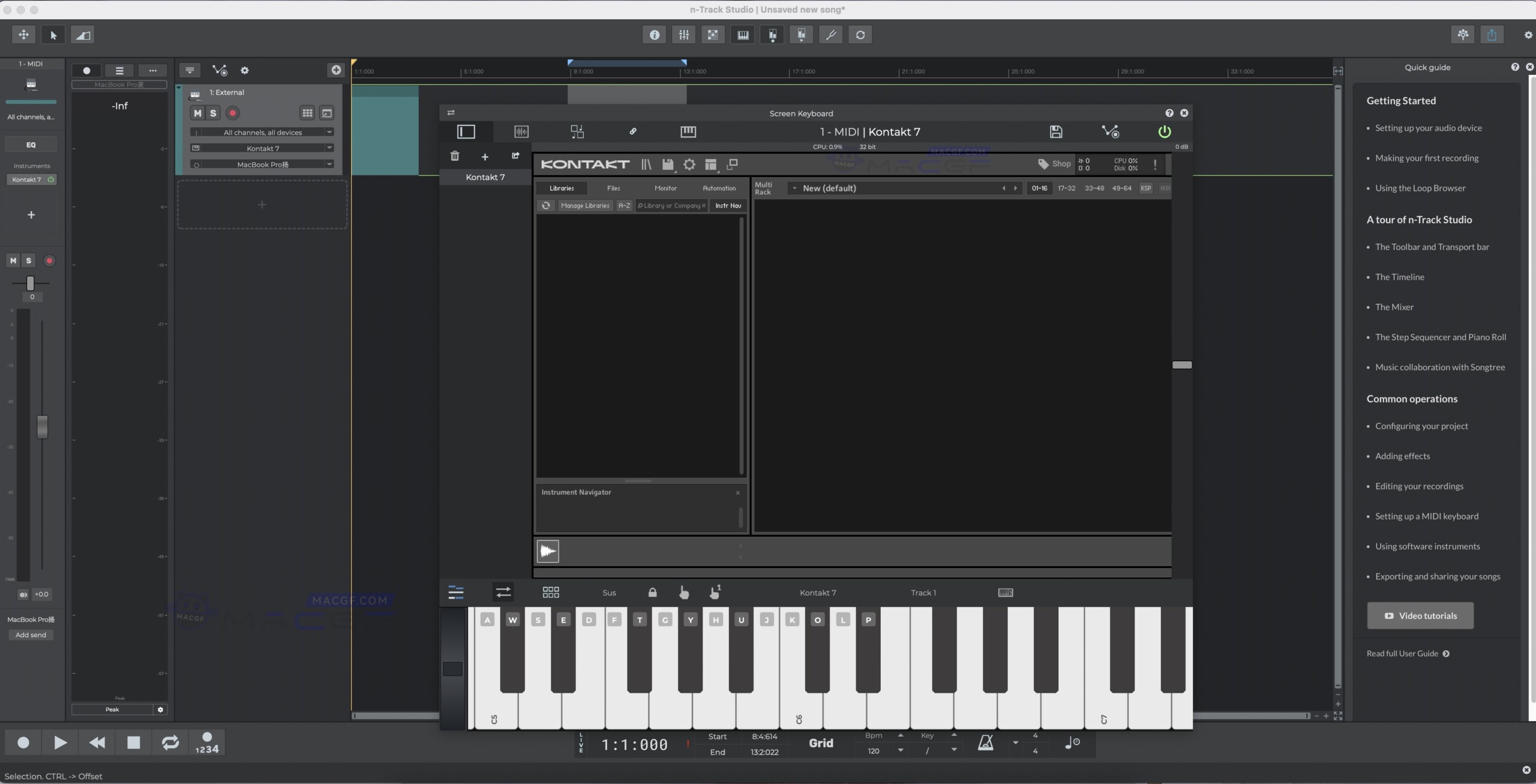The width and height of the screenshot is (1536, 784).
Task: Enable sustain lock on the screen keyboard
Action: coord(652,593)
